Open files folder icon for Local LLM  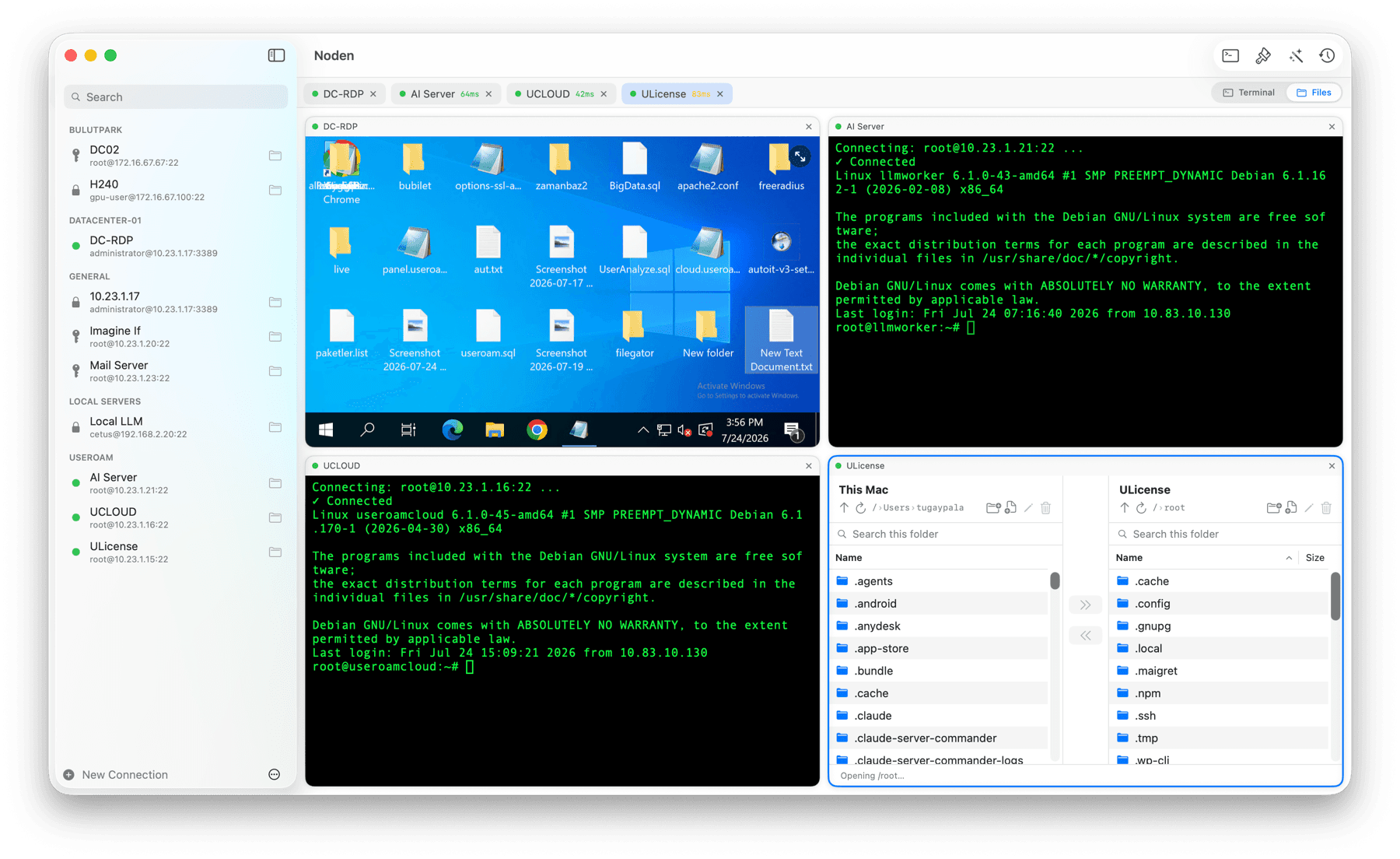(x=275, y=427)
